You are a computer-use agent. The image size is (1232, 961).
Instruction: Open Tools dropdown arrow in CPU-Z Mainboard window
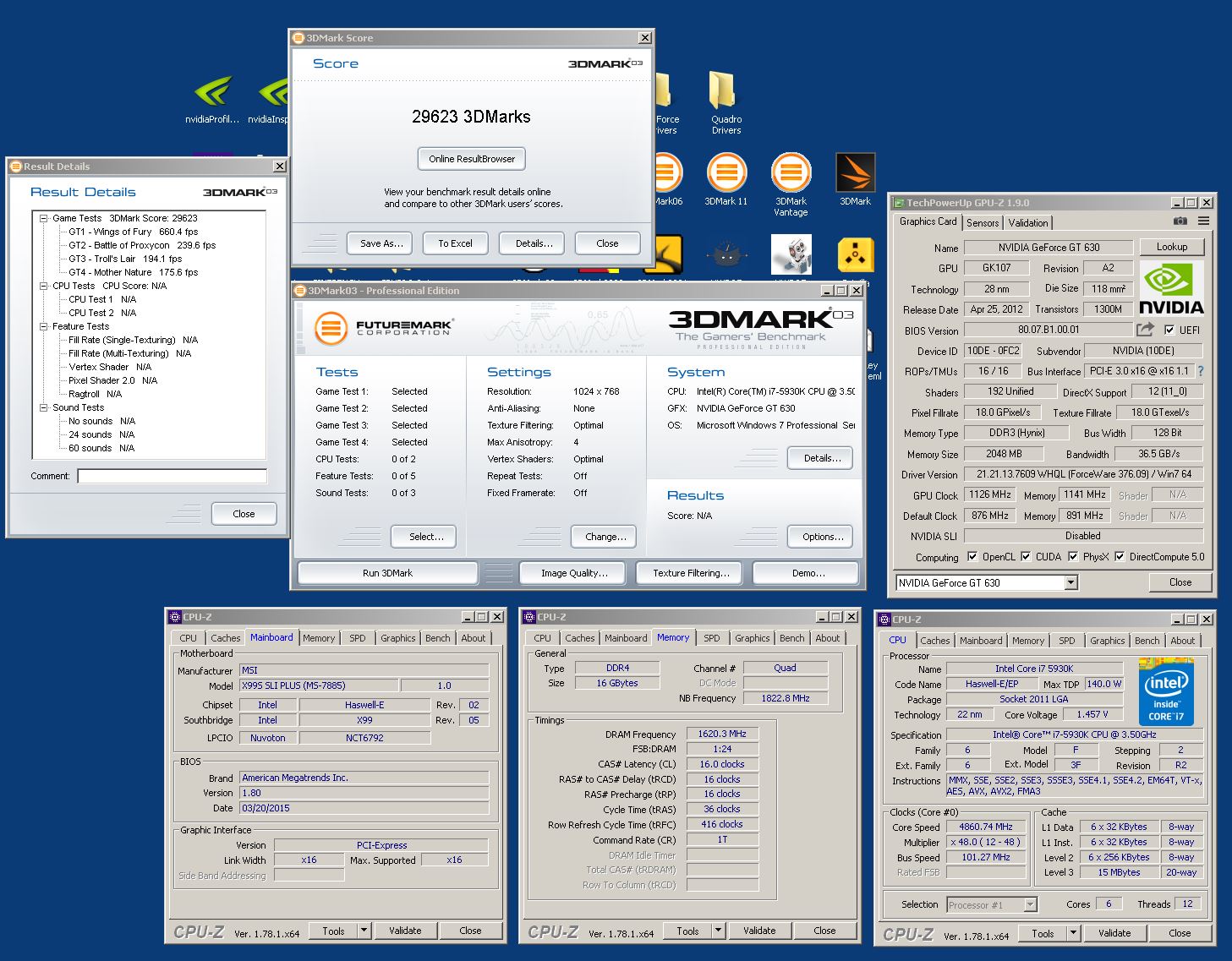(x=364, y=931)
